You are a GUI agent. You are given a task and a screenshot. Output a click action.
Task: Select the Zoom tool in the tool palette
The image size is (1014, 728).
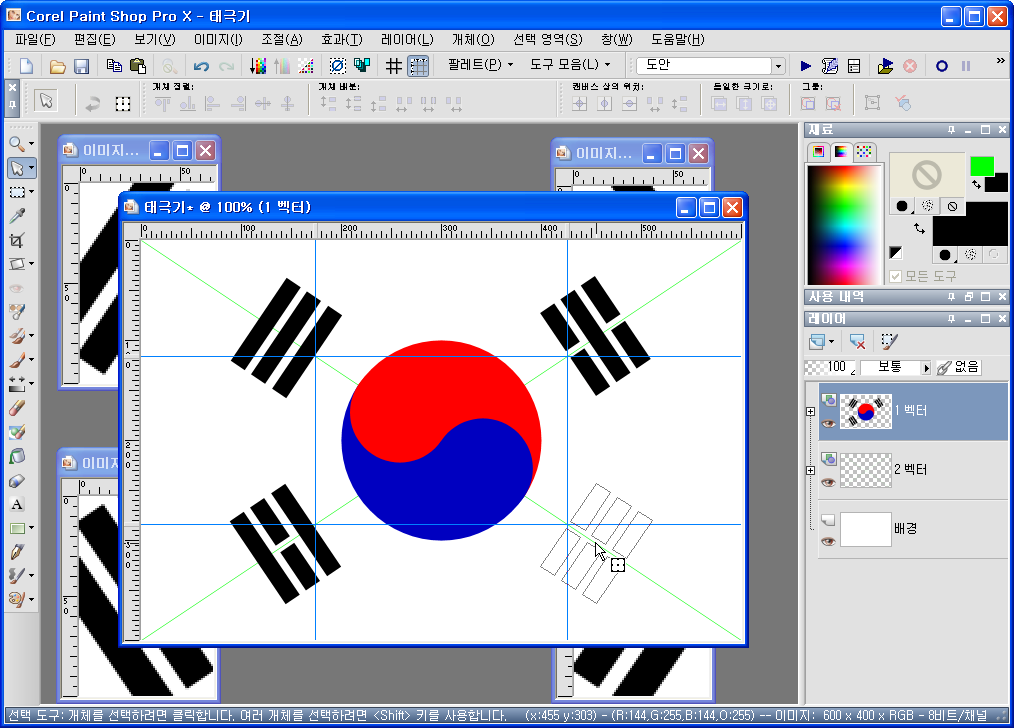pyautogui.click(x=16, y=142)
